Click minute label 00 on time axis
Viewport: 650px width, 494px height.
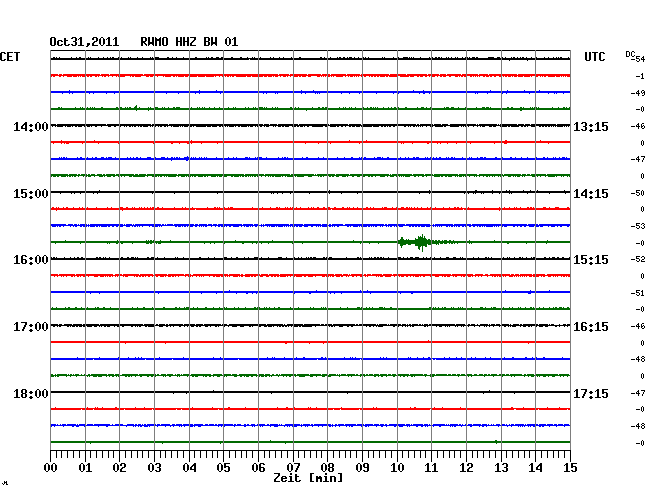pos(51,468)
